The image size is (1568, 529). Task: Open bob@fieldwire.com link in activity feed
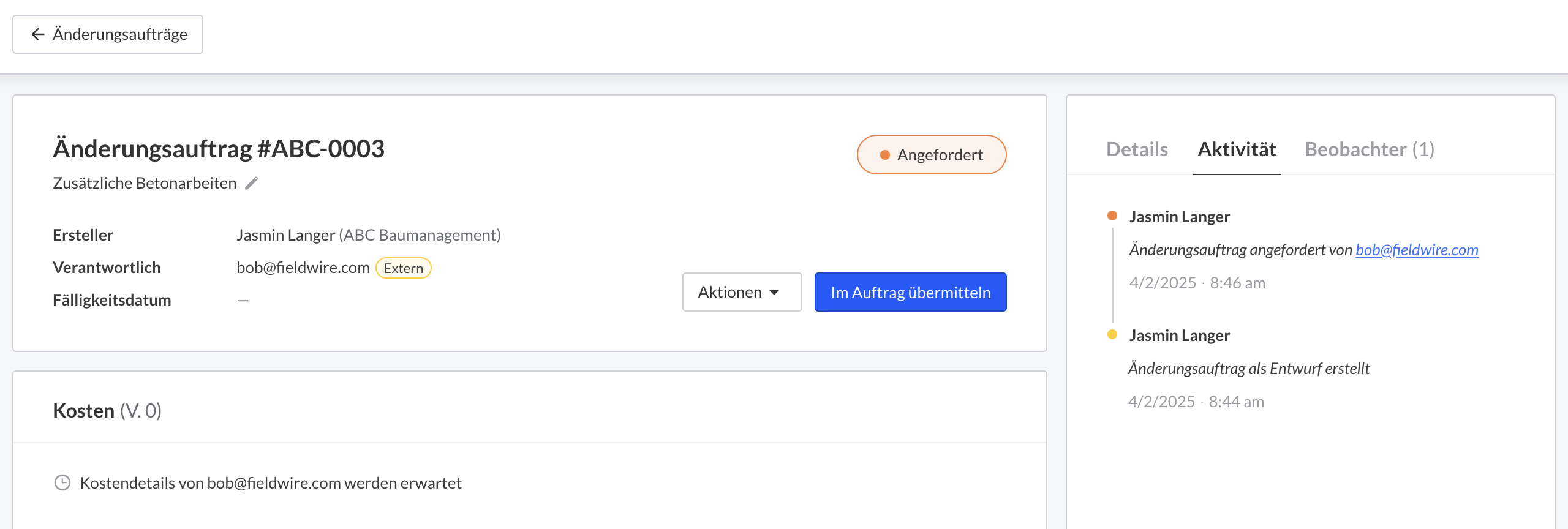pyautogui.click(x=1417, y=250)
